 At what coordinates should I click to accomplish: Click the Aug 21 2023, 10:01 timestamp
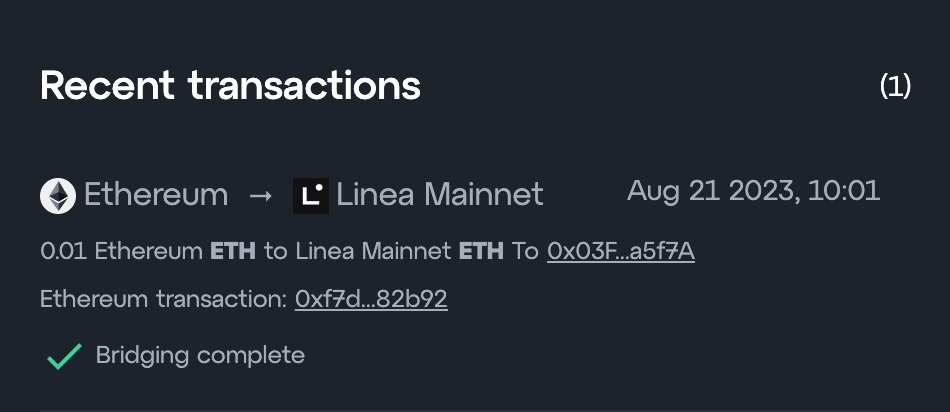(753, 191)
